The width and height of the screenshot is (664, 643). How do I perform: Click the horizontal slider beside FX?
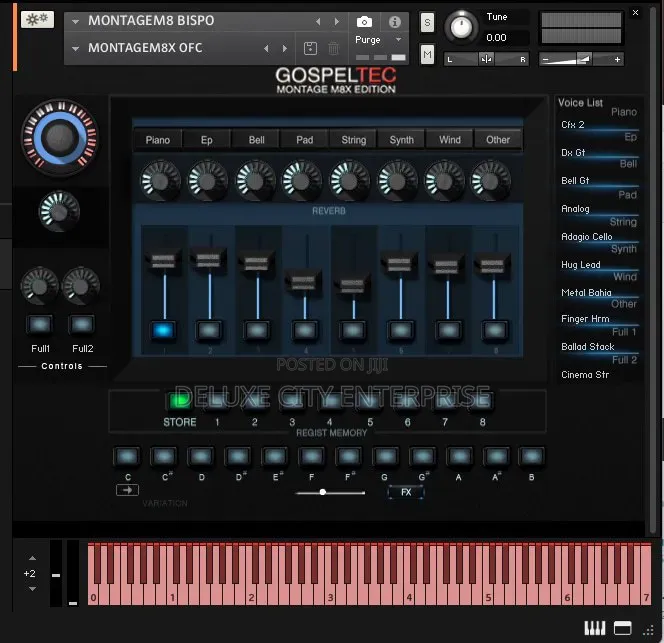(330, 492)
